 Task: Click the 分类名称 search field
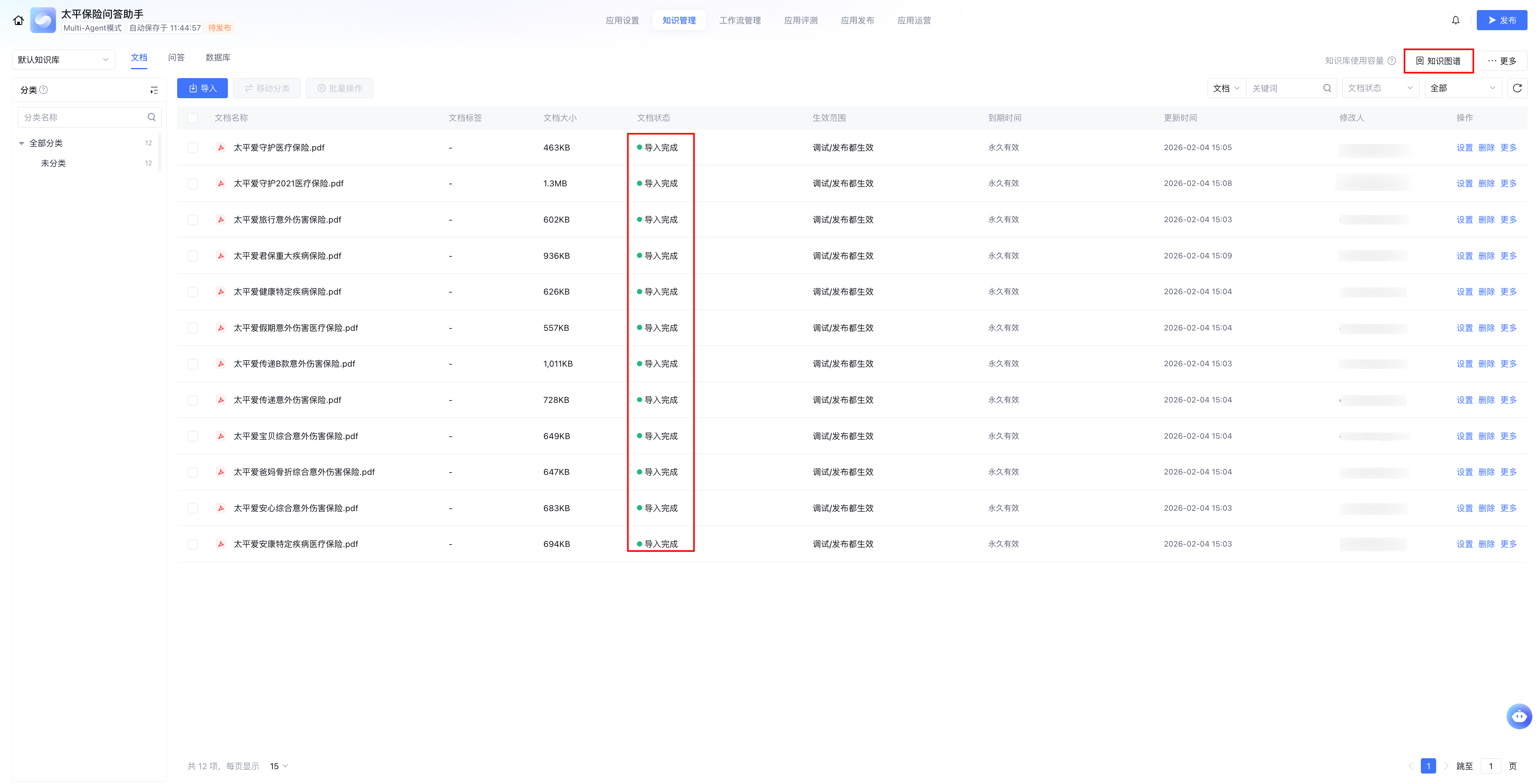(84, 118)
